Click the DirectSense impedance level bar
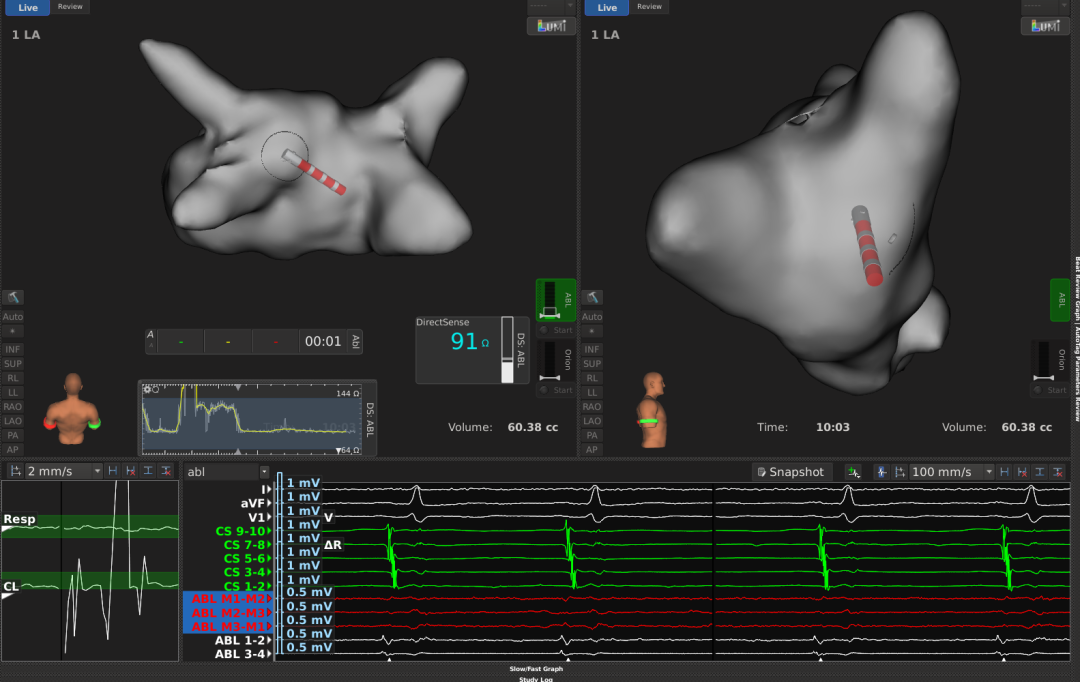This screenshot has height=682, width=1080. pyautogui.click(x=507, y=350)
